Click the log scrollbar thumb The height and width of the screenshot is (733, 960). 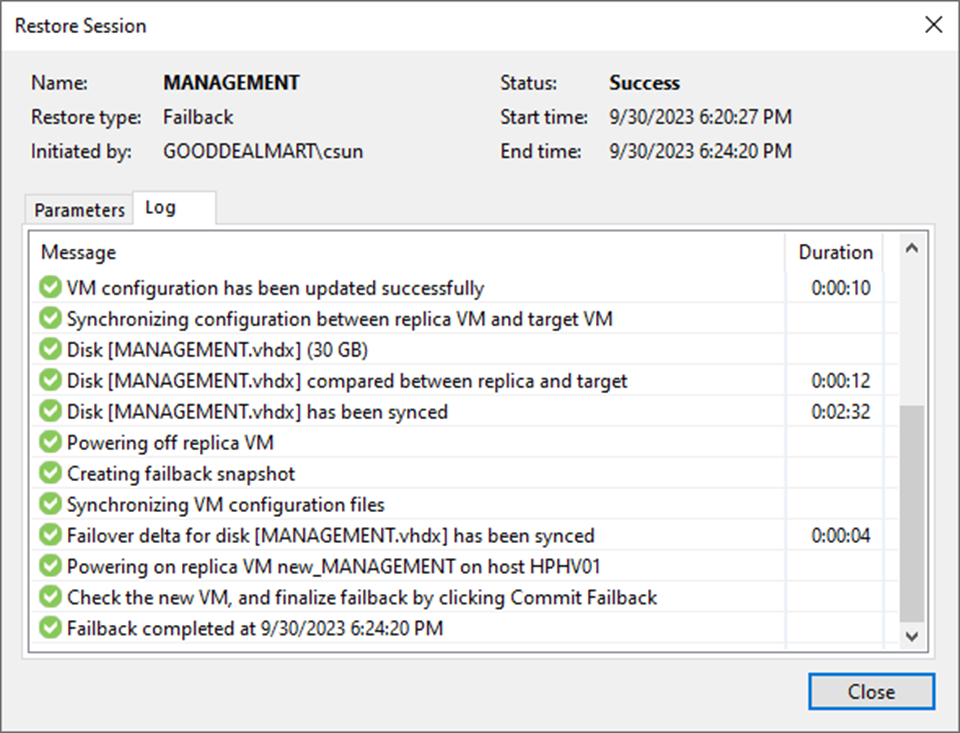911,512
